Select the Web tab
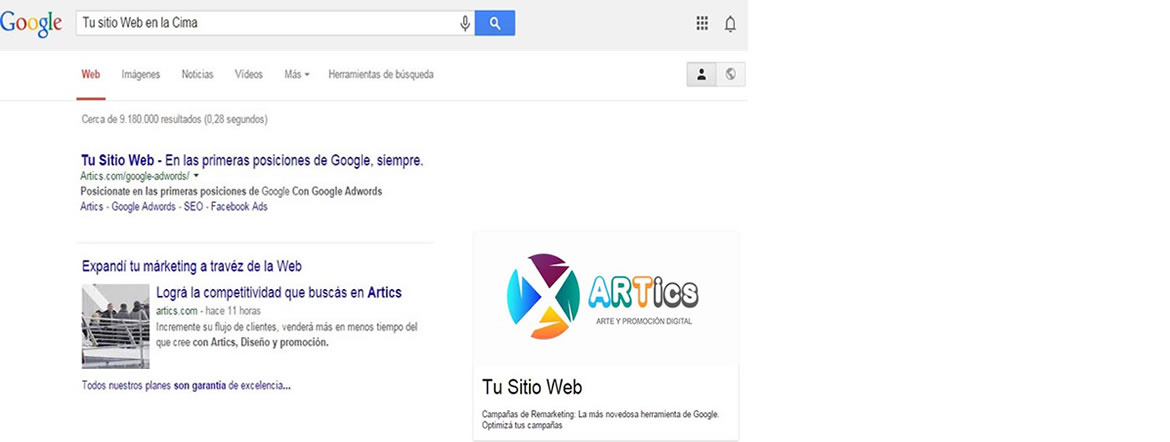 (91, 75)
